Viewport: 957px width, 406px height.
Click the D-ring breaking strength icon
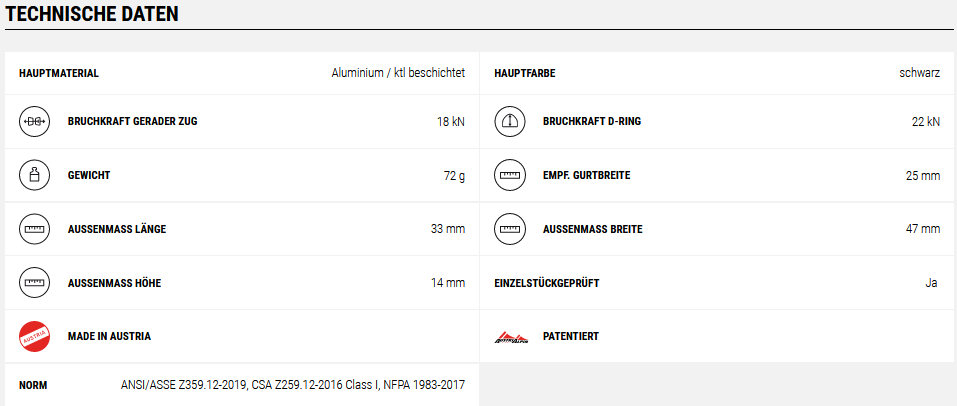coord(509,121)
